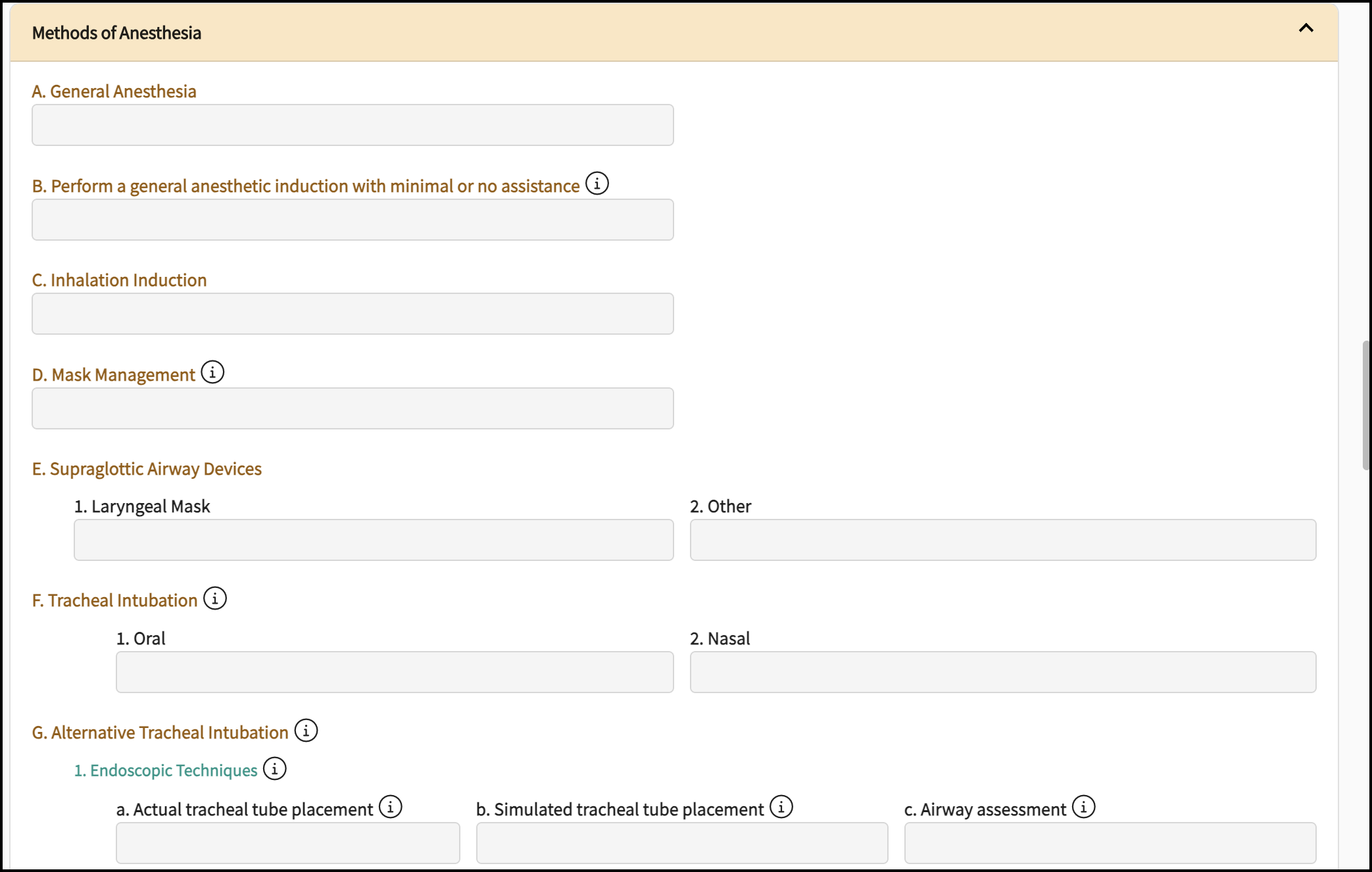1372x872 pixels.
Task: Open the Mask Management info icon
Action: click(x=212, y=372)
